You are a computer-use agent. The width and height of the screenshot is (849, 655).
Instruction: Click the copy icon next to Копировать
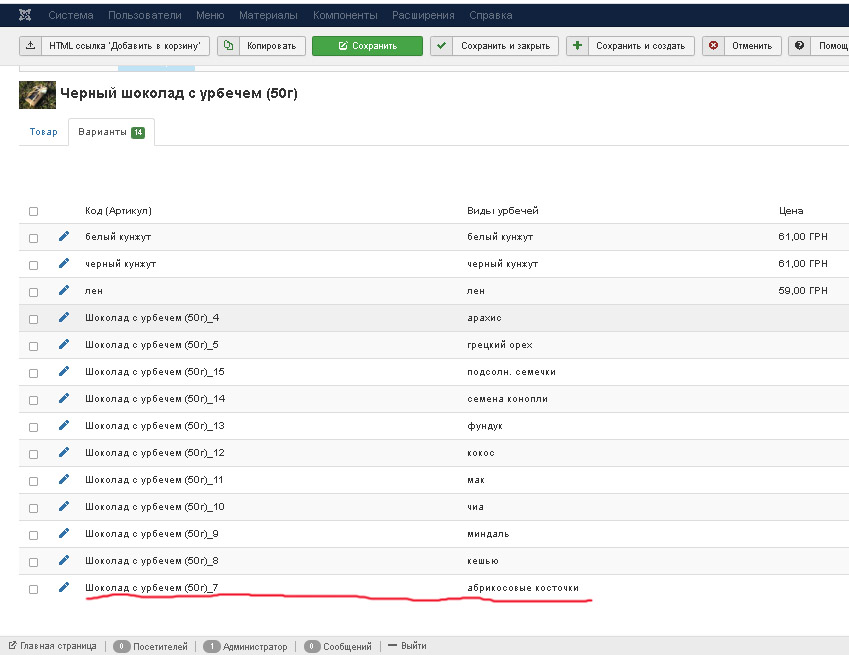[228, 45]
